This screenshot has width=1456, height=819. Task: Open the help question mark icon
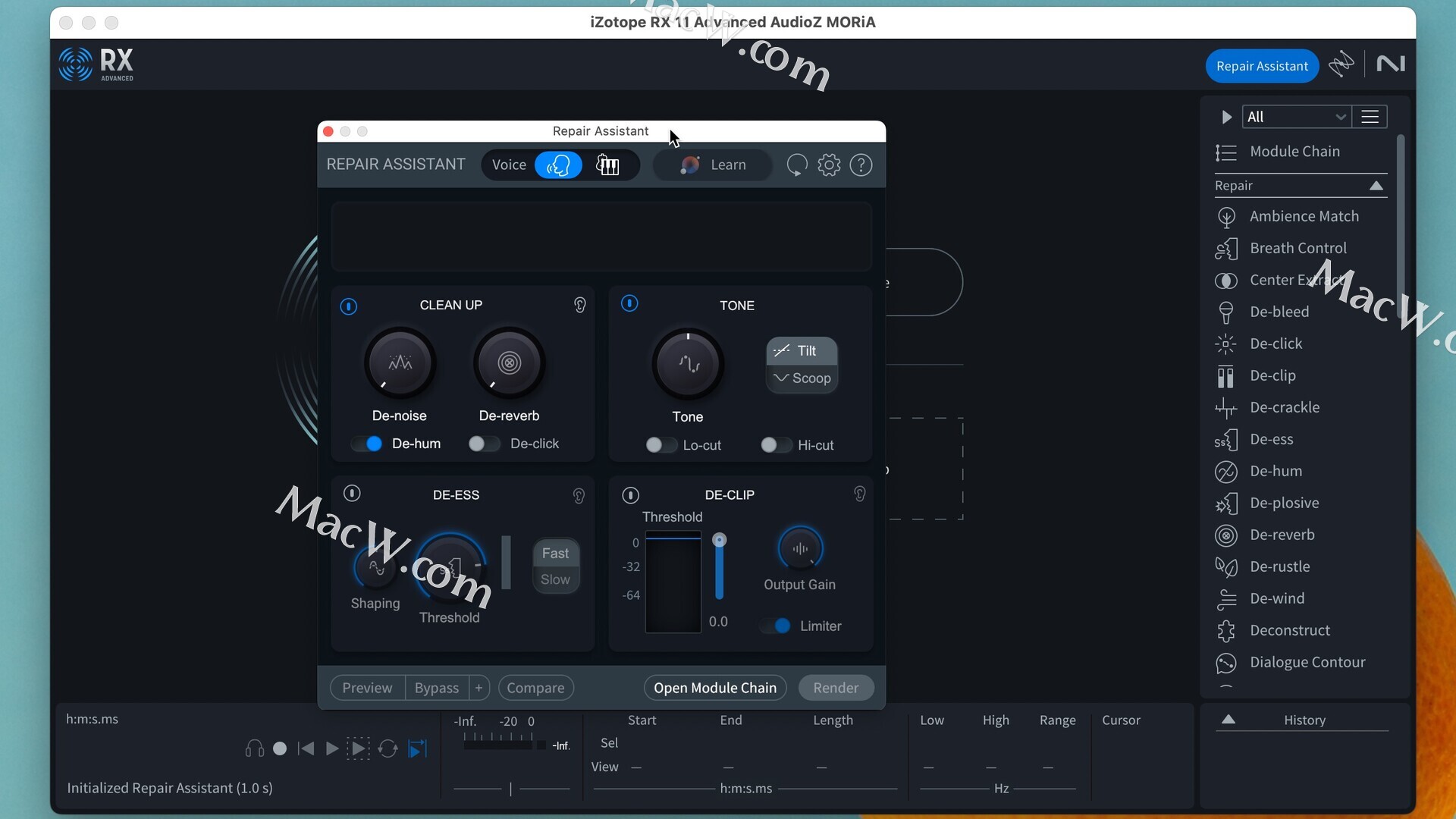861,165
